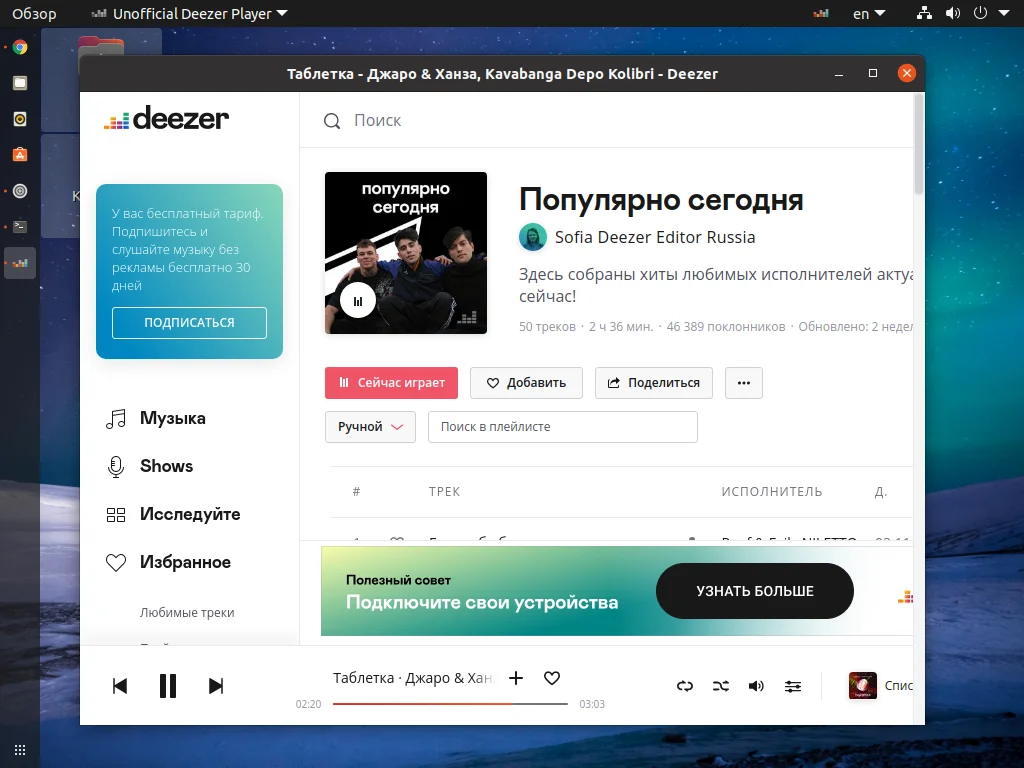The image size is (1024, 768).
Task: Open the network icon in system tray
Action: [x=924, y=13]
